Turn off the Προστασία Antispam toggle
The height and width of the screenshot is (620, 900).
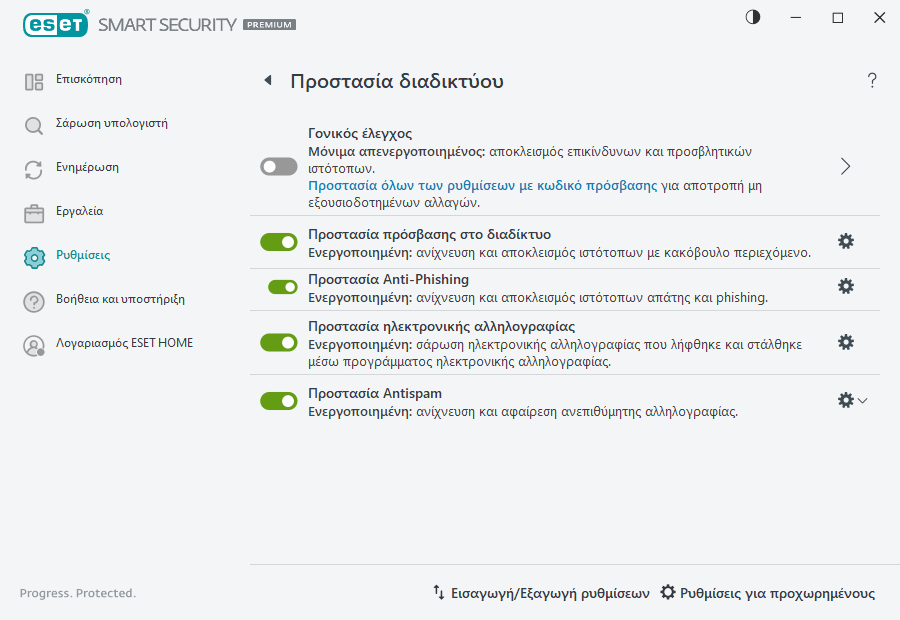tap(279, 400)
